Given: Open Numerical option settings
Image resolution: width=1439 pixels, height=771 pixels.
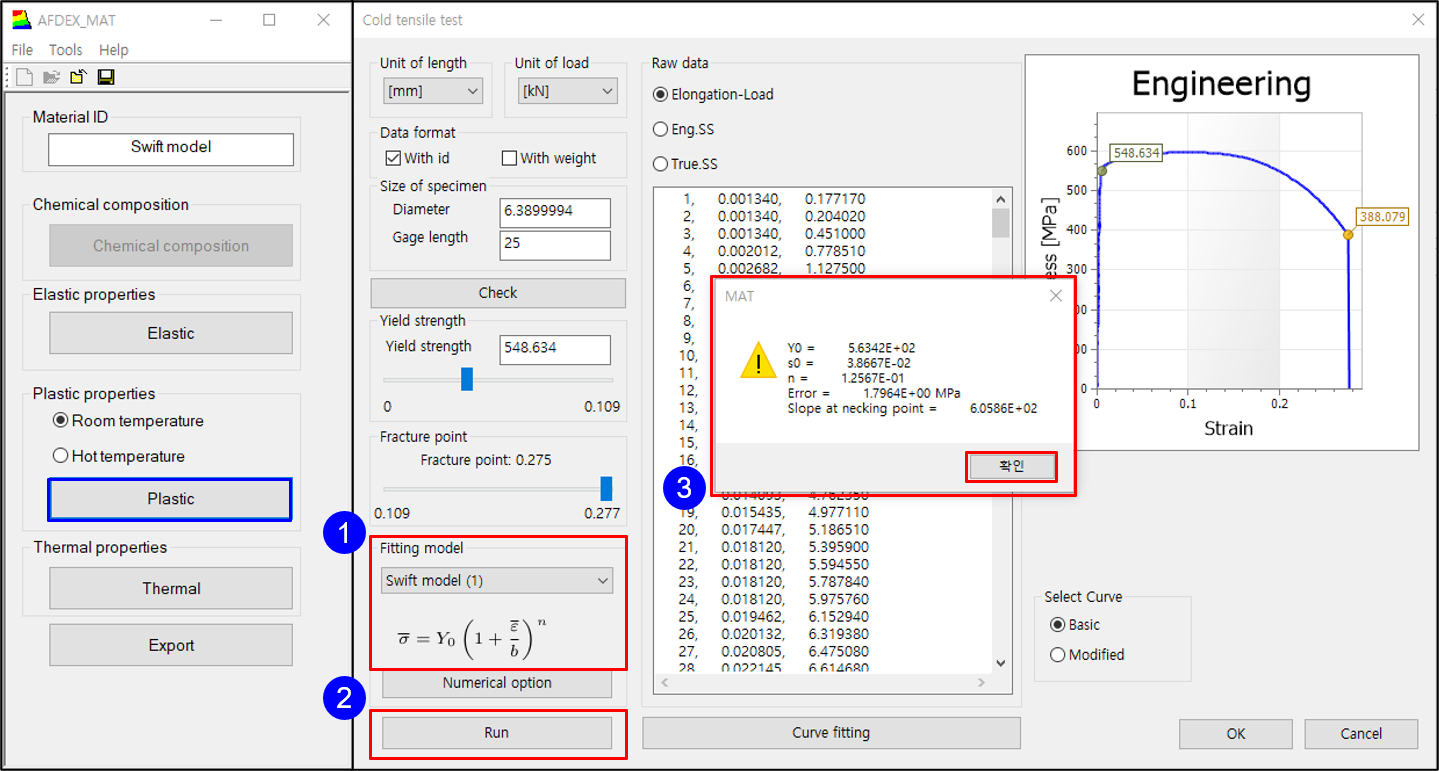Looking at the screenshot, I should 497,683.
